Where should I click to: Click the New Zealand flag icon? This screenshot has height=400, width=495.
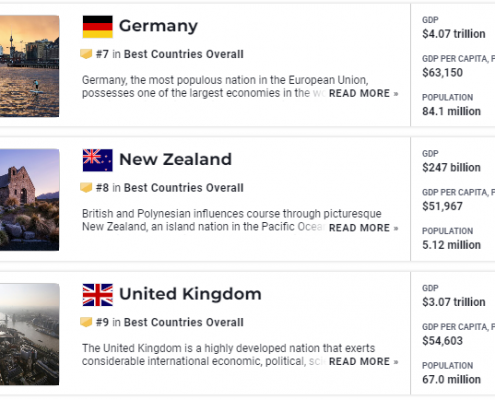pos(98,160)
